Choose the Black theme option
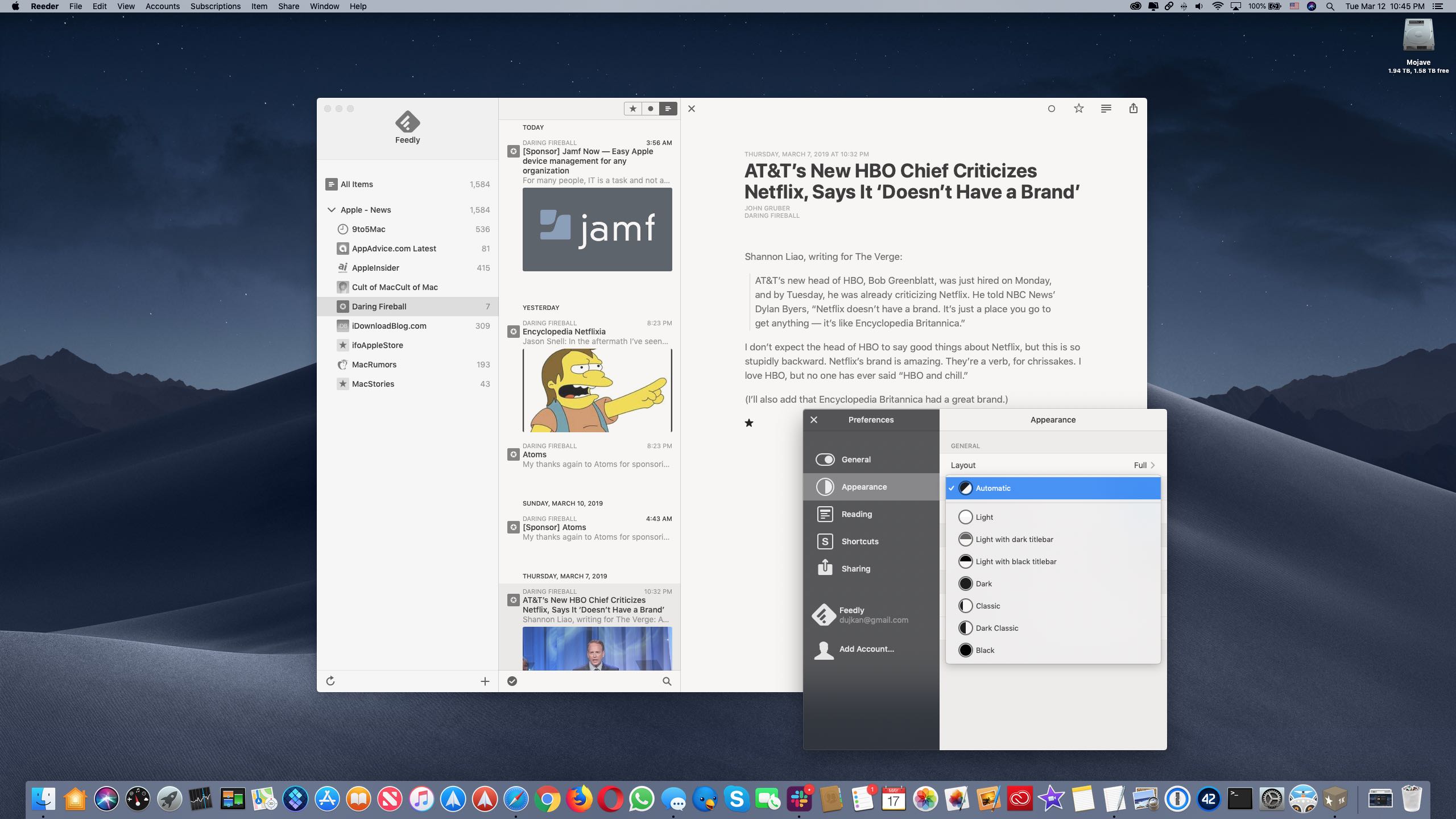The height and width of the screenshot is (819, 1456). pyautogui.click(x=1053, y=650)
